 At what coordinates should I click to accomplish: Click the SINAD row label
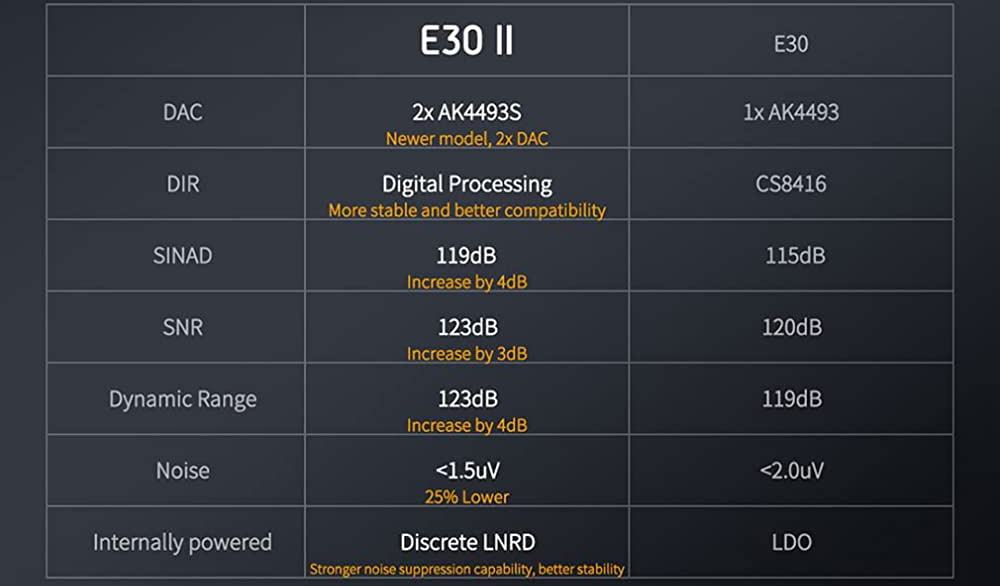pos(182,256)
